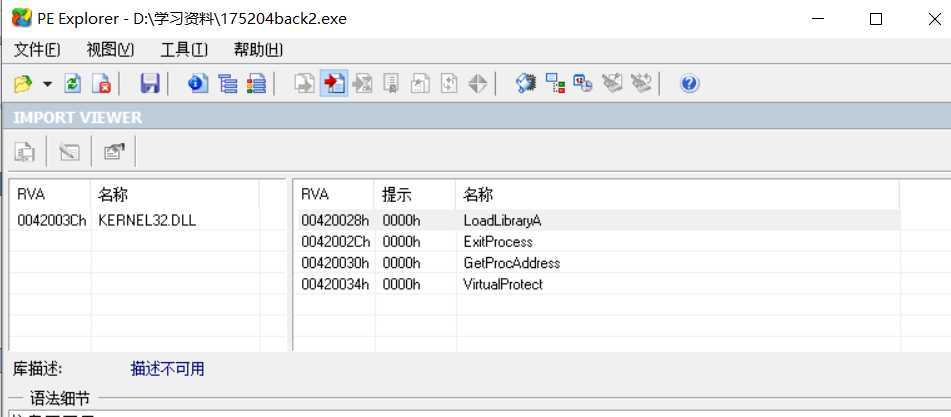Click third Import Viewer sub-toolbar properties icon
The height and width of the screenshot is (417, 951).
pyautogui.click(x=114, y=152)
